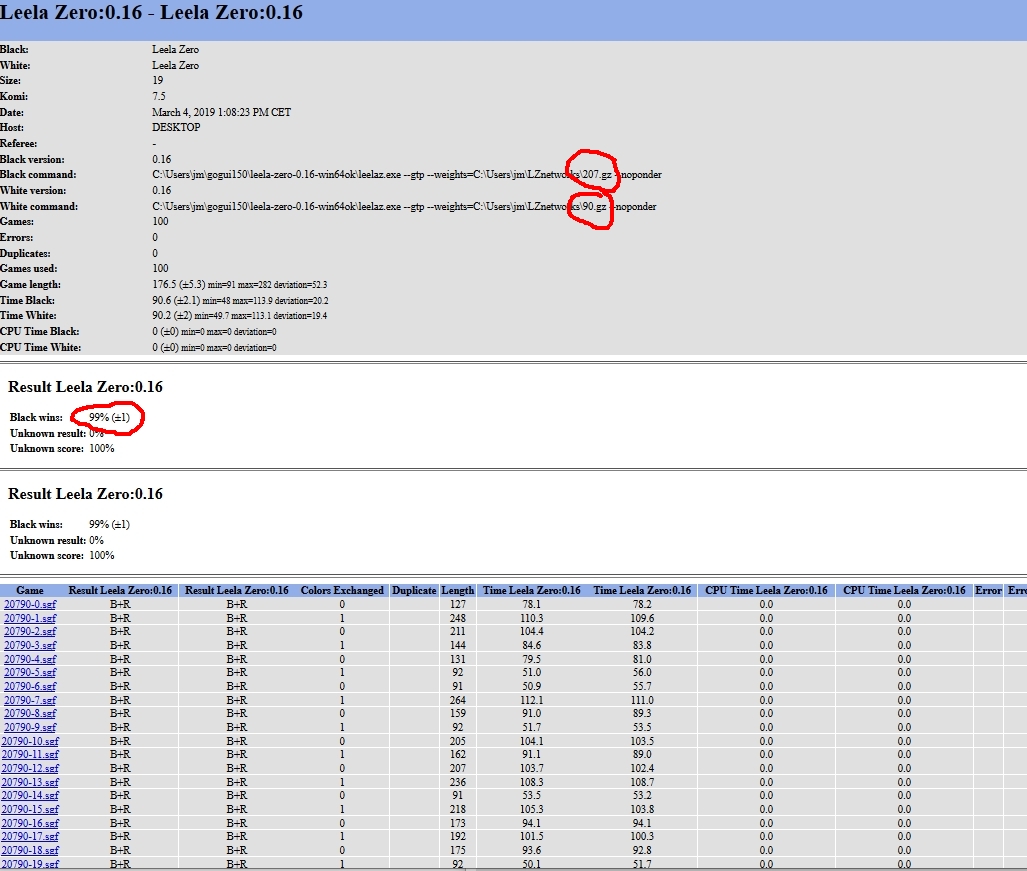This screenshot has width=1027, height=871.
Task: Click the Colors Exchanged column header
Action: [342, 590]
